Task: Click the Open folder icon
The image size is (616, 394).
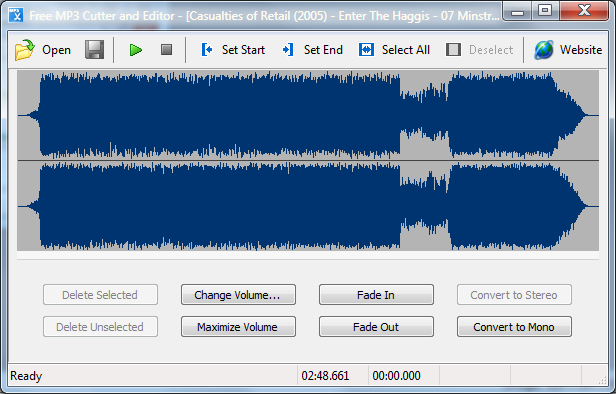Action: (x=24, y=50)
